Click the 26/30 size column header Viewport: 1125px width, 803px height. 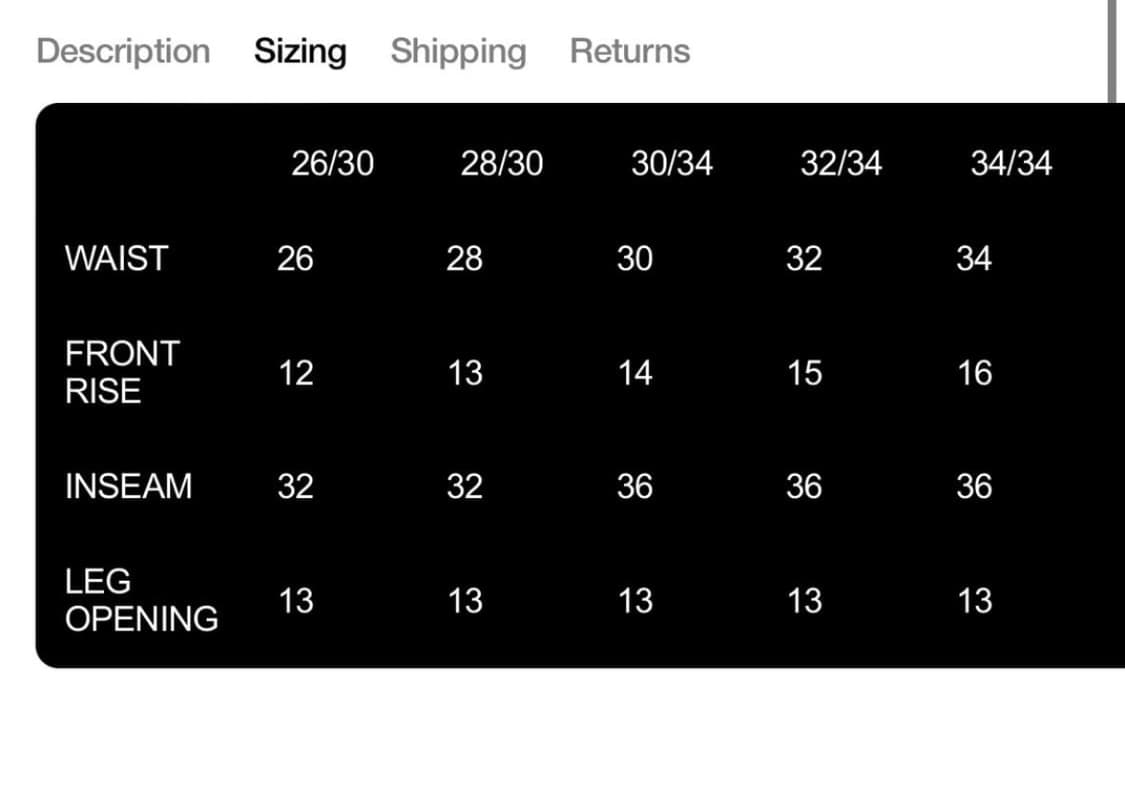click(332, 163)
